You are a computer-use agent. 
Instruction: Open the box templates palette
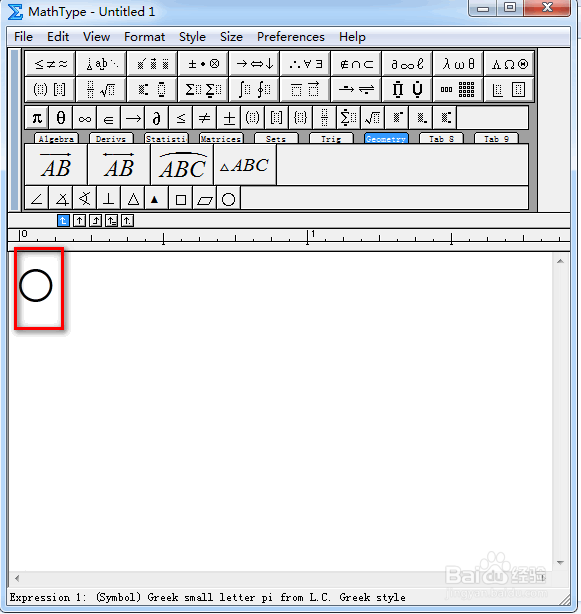[509, 89]
